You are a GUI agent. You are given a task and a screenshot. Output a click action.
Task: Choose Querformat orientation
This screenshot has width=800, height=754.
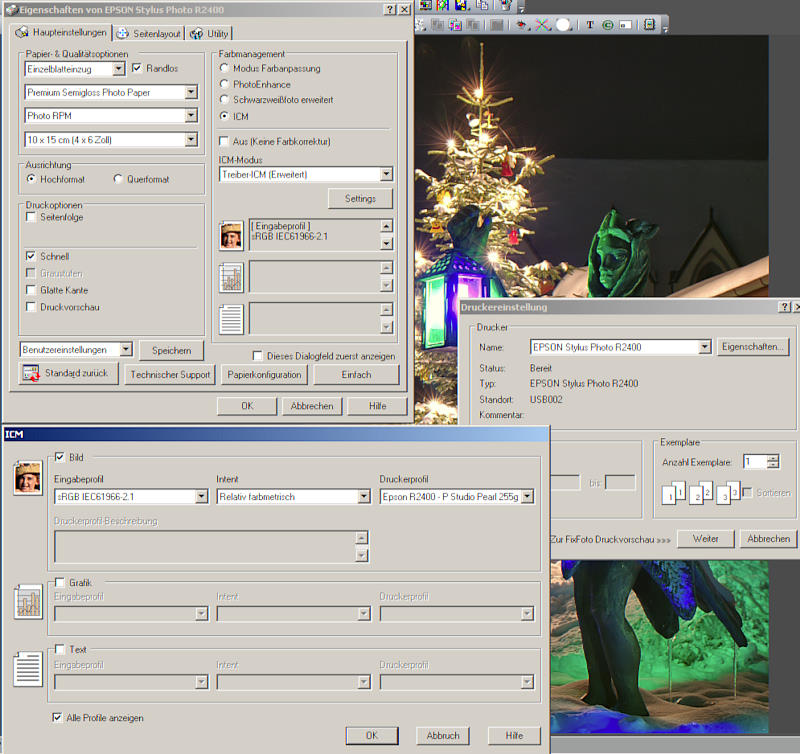[x=118, y=179]
